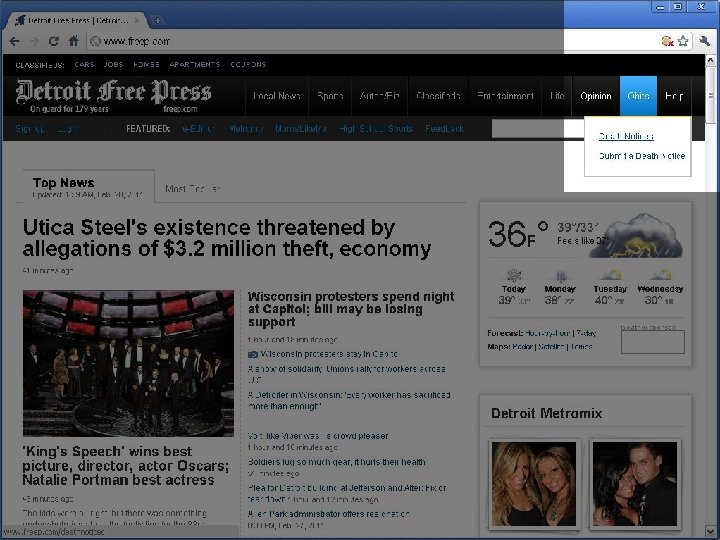Screen dimensions: 720x540
Task: Open the Entertainment menu
Action: tap(505, 96)
